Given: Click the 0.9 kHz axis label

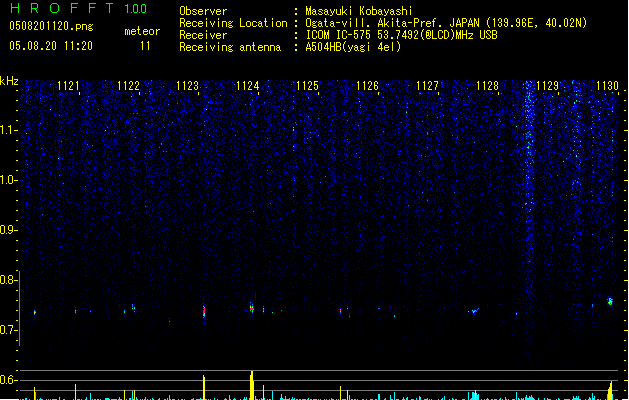Looking at the screenshot, I should (x=8, y=230).
